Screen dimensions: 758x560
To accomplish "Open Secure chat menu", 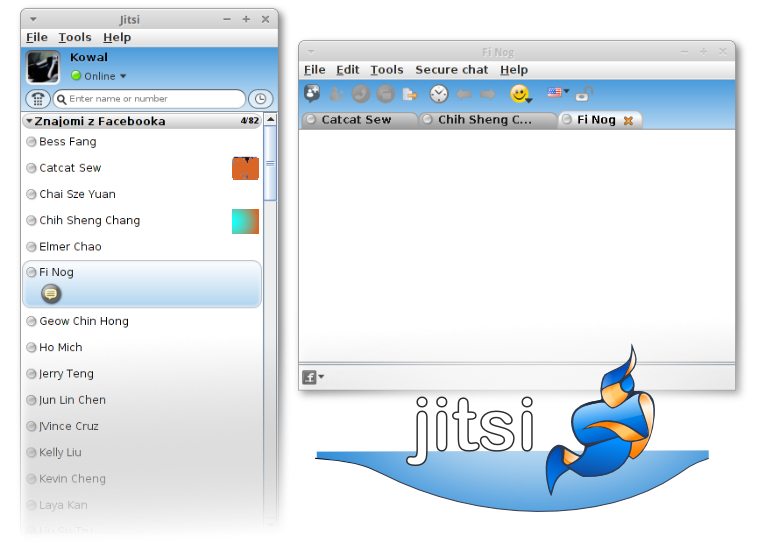I will (x=452, y=70).
